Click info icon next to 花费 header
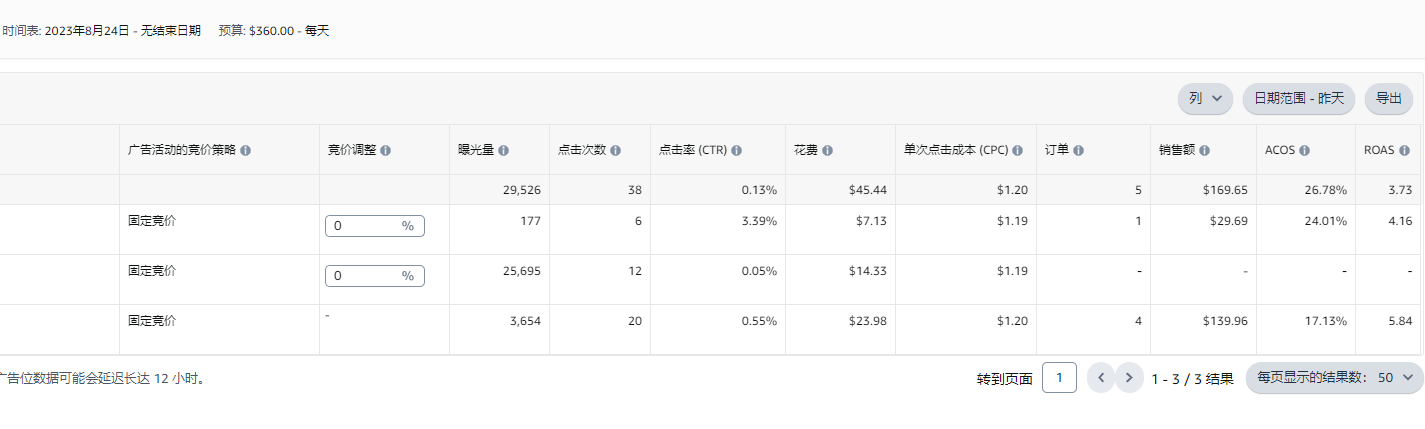This screenshot has height=429, width=1425. tap(829, 150)
